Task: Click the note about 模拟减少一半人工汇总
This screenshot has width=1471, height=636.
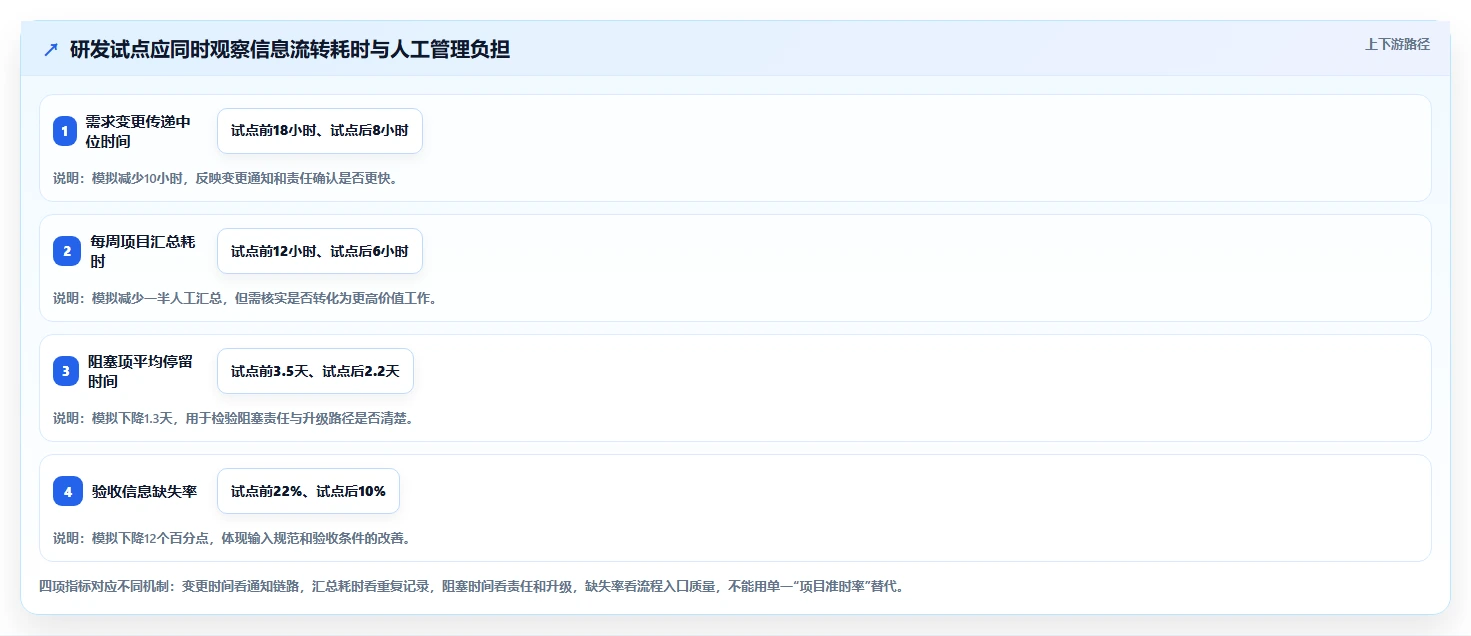Action: (245, 298)
